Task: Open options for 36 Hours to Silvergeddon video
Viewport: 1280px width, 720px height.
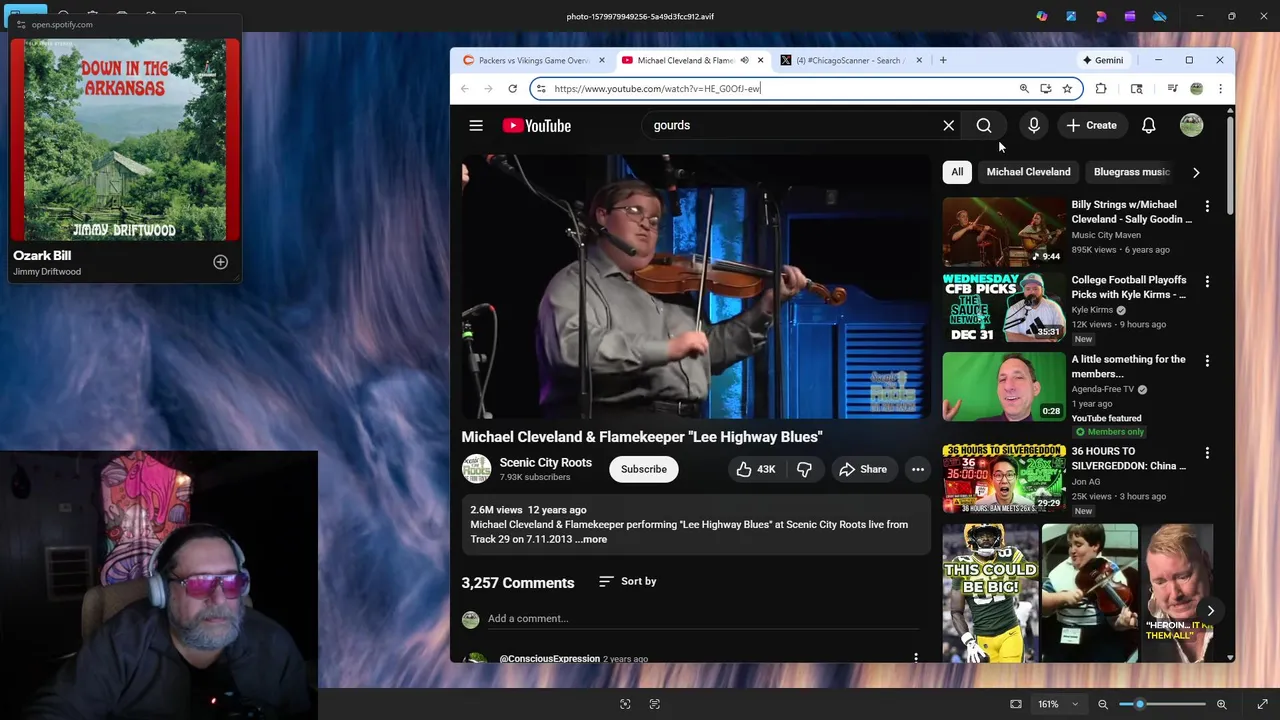Action: pos(1207,453)
